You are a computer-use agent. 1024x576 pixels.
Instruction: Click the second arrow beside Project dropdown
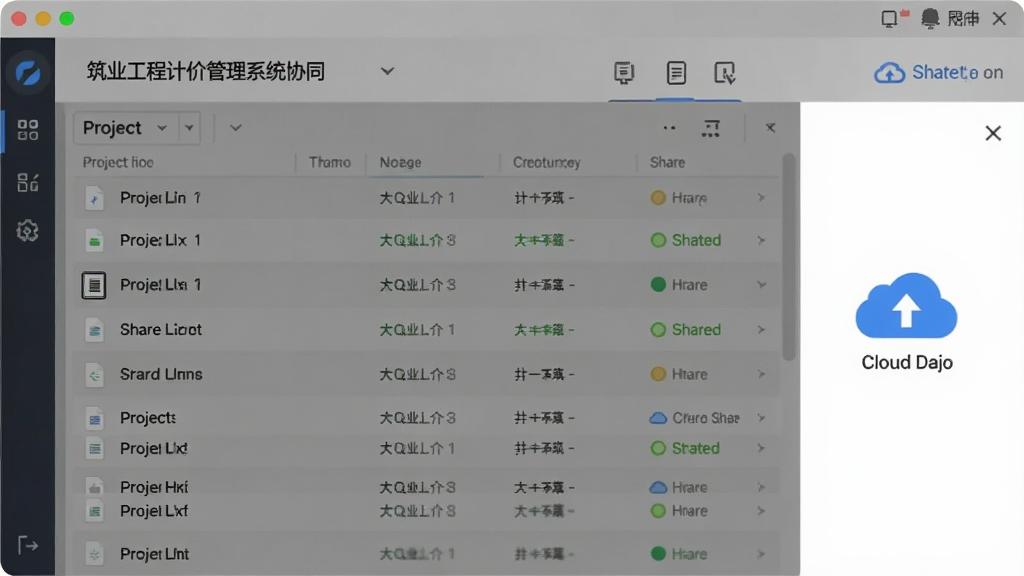click(x=189, y=128)
